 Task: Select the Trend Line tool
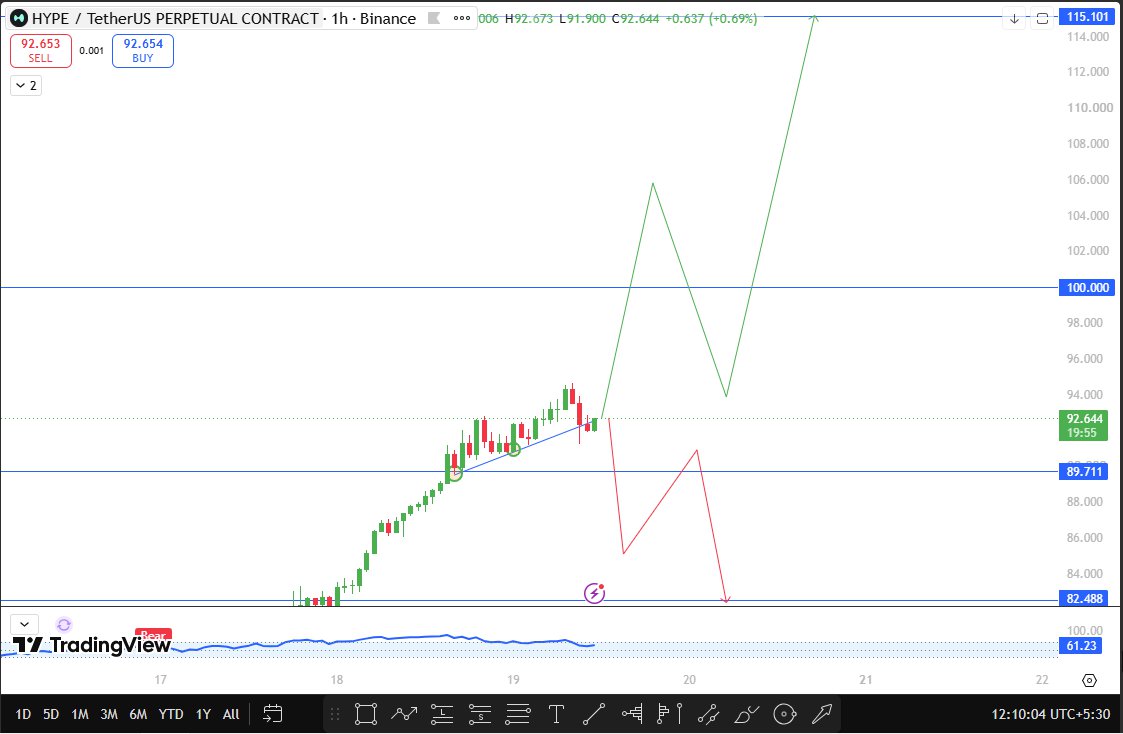coord(594,714)
